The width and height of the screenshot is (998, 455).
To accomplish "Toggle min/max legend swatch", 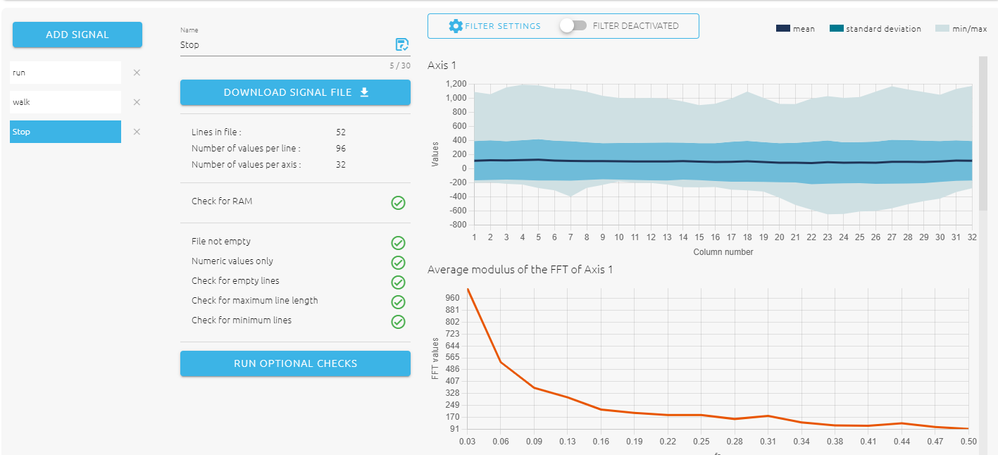I will [942, 29].
